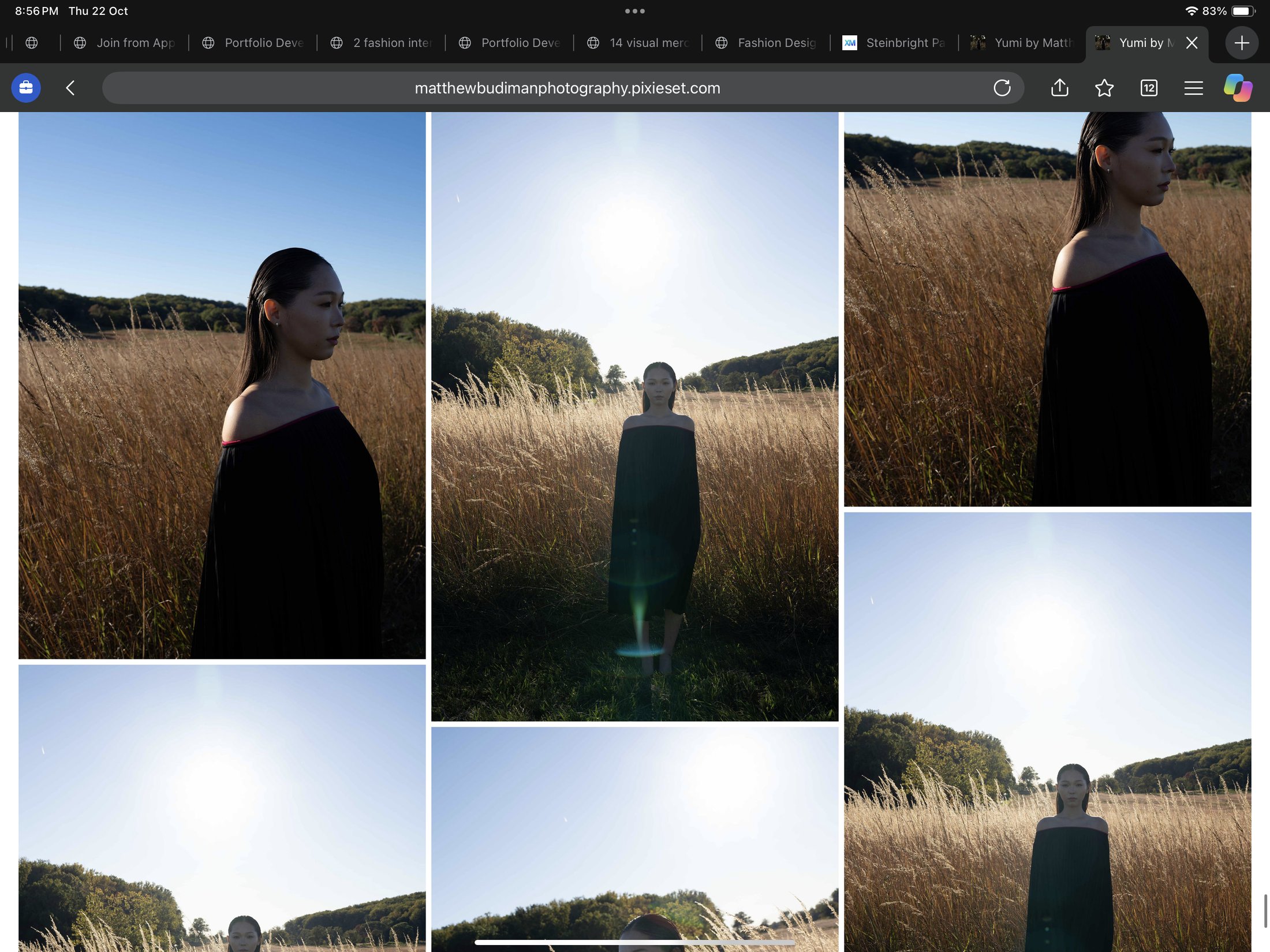The image size is (1270, 952).
Task: Open the top-right close-up profile photo
Action: pos(1048,309)
